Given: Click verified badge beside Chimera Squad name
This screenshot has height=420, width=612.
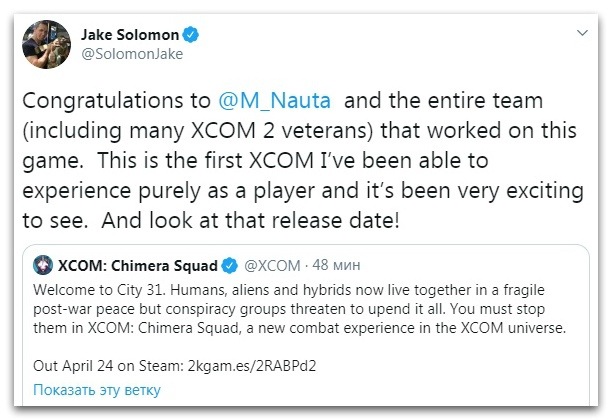Looking at the screenshot, I should coord(230,265).
